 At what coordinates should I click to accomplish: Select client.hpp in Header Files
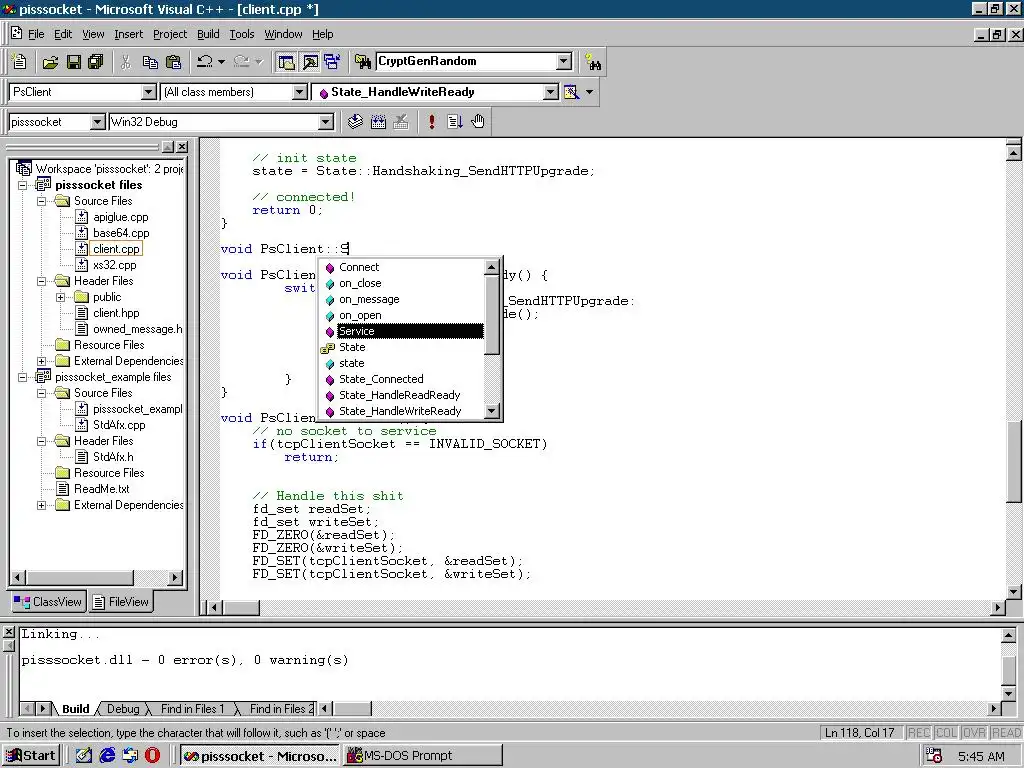(116, 313)
